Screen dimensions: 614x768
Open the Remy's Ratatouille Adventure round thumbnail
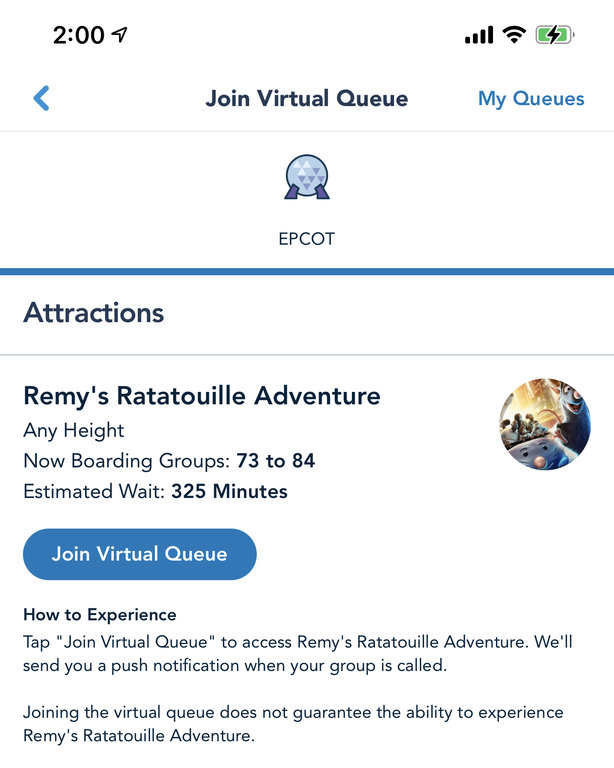click(544, 424)
